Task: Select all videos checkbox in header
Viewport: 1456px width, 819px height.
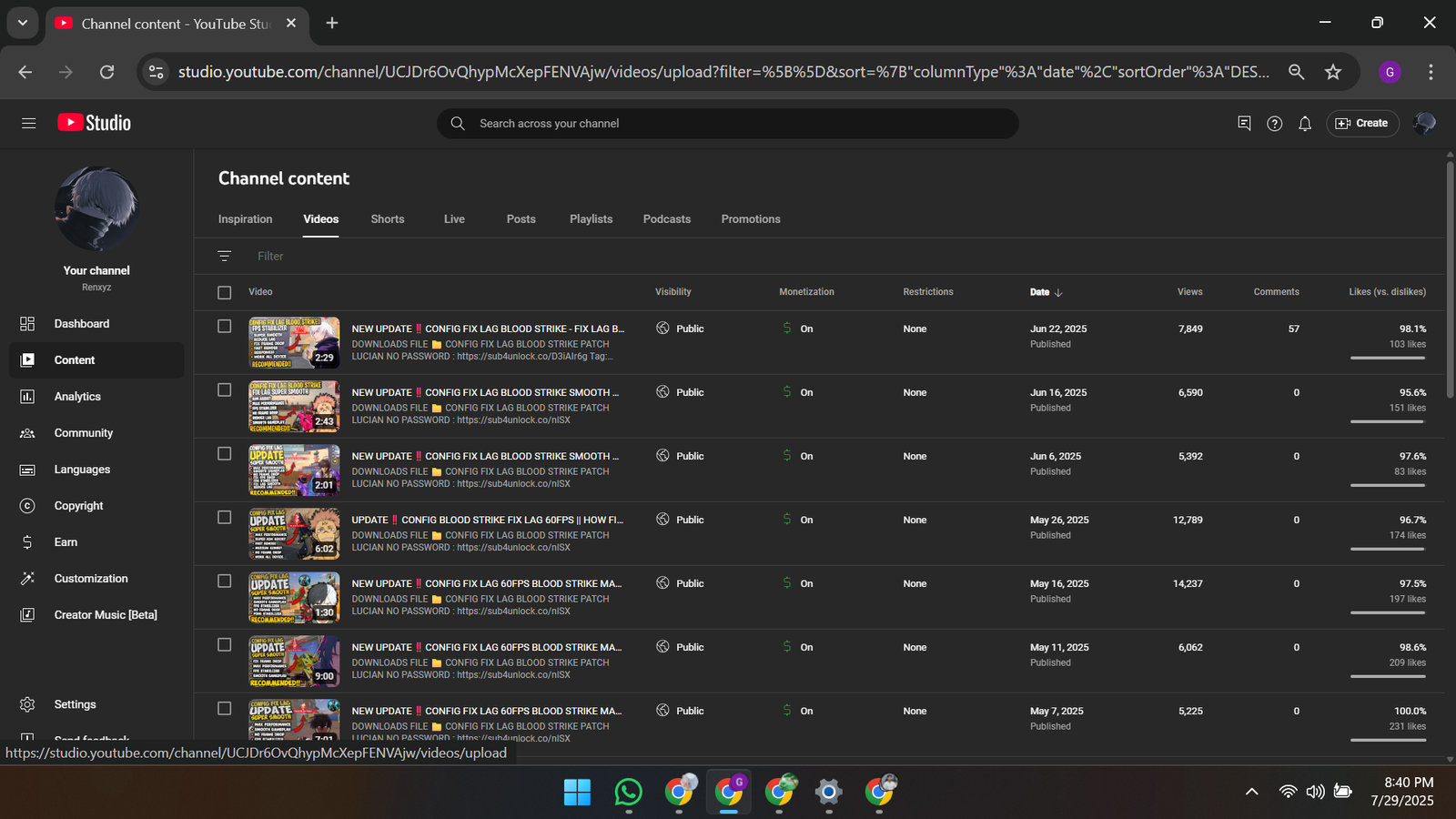Action: click(x=225, y=292)
